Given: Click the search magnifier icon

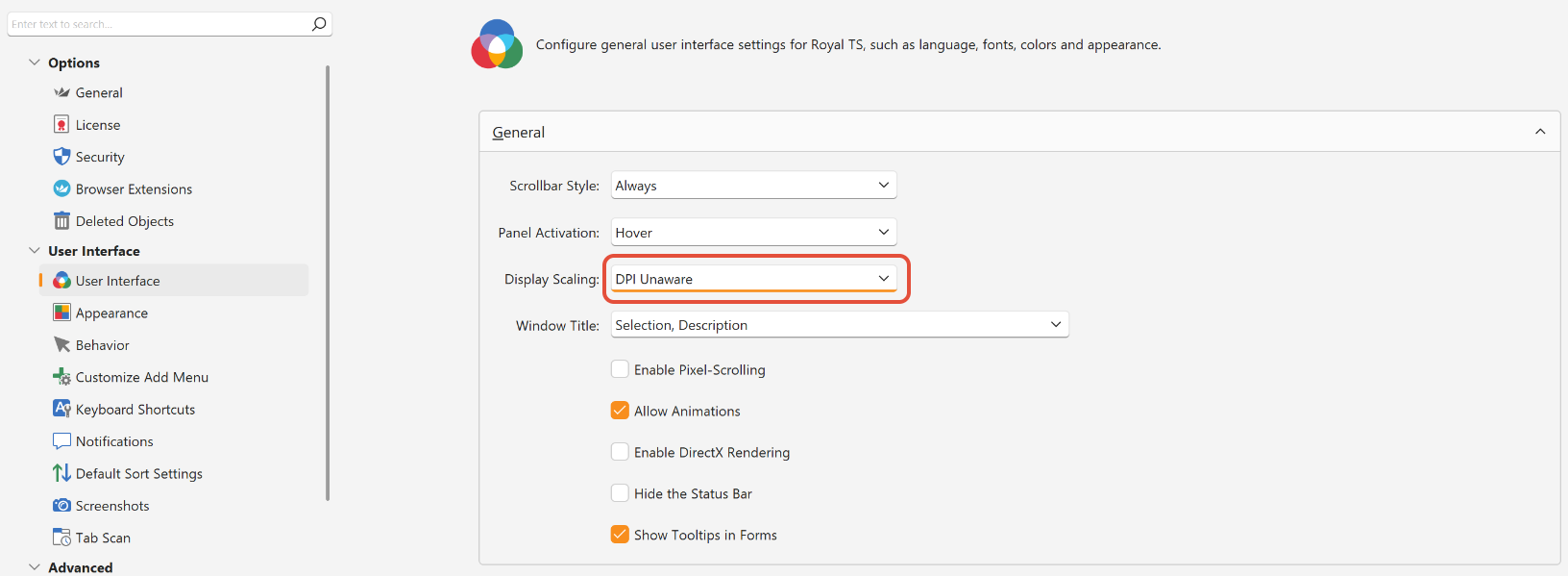Looking at the screenshot, I should 319,24.
